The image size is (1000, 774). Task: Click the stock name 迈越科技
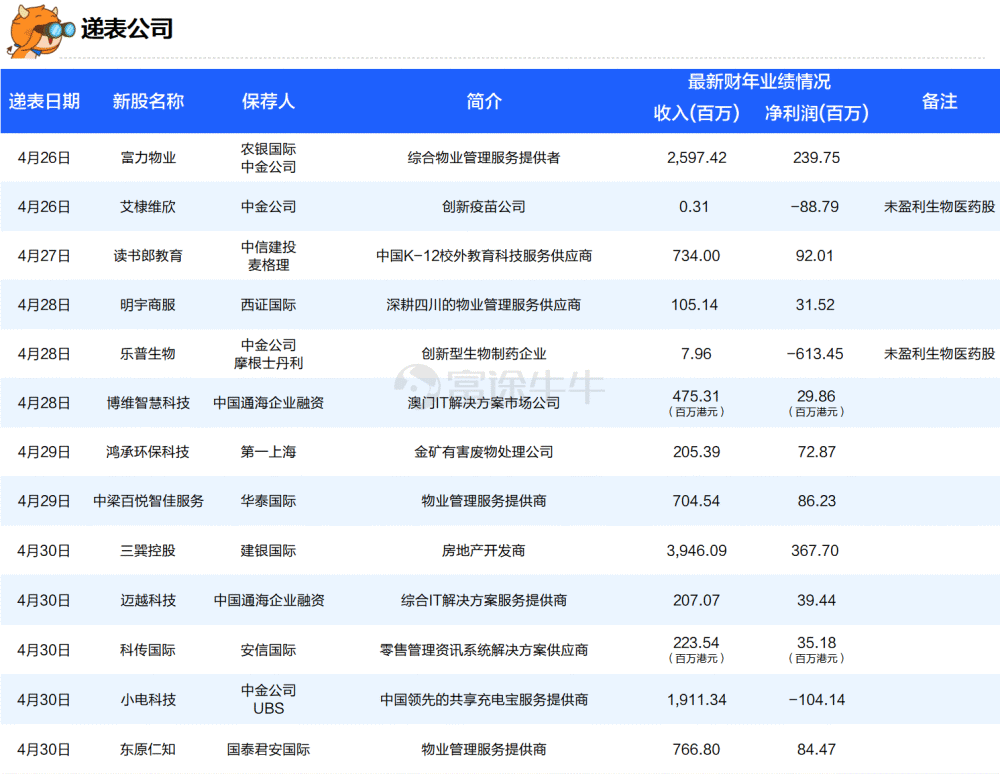[x=148, y=601]
